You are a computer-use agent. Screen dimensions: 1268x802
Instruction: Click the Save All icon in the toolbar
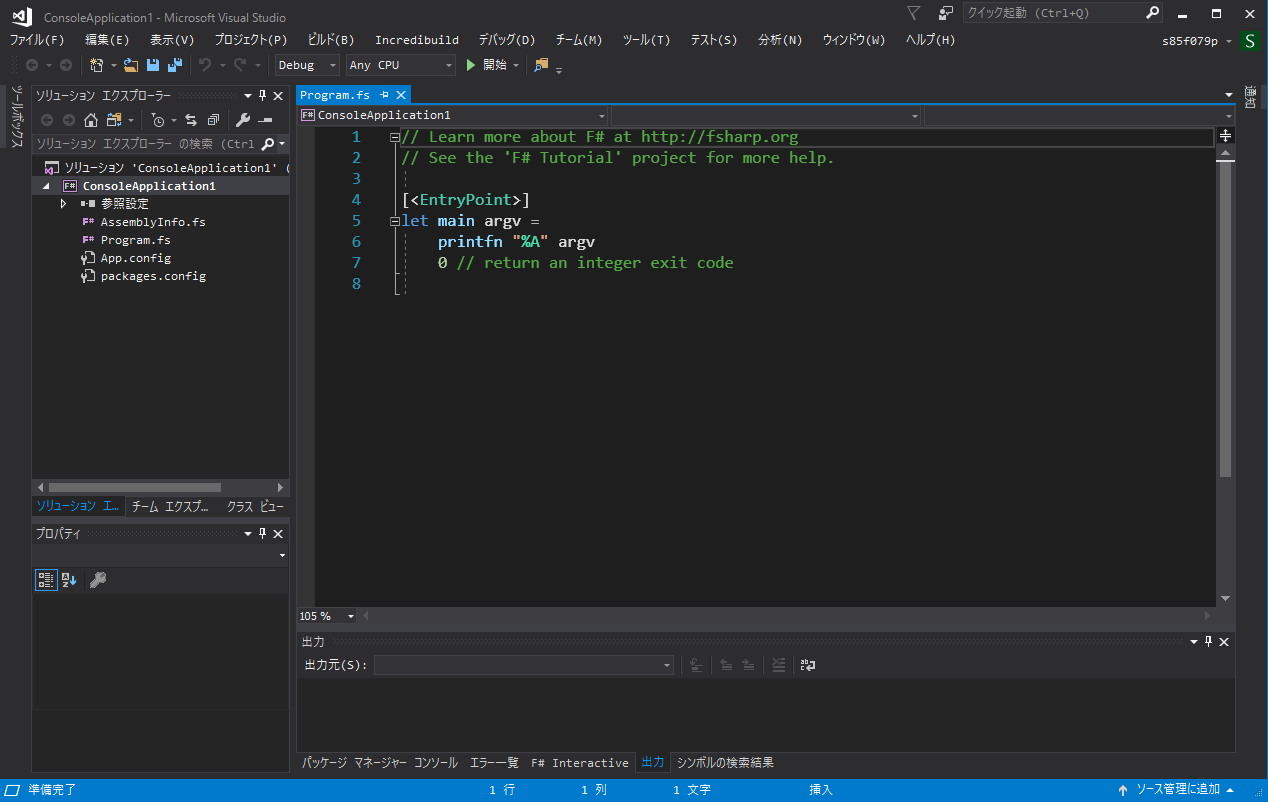click(x=172, y=64)
